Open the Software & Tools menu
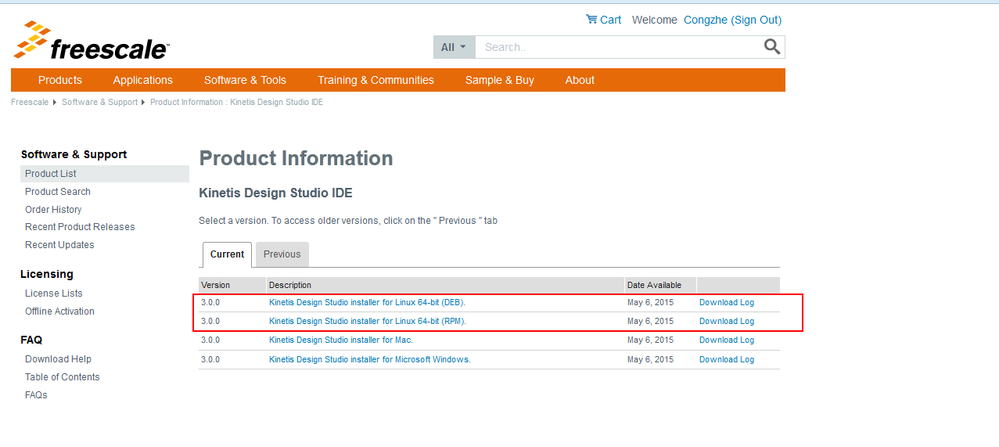 point(245,80)
